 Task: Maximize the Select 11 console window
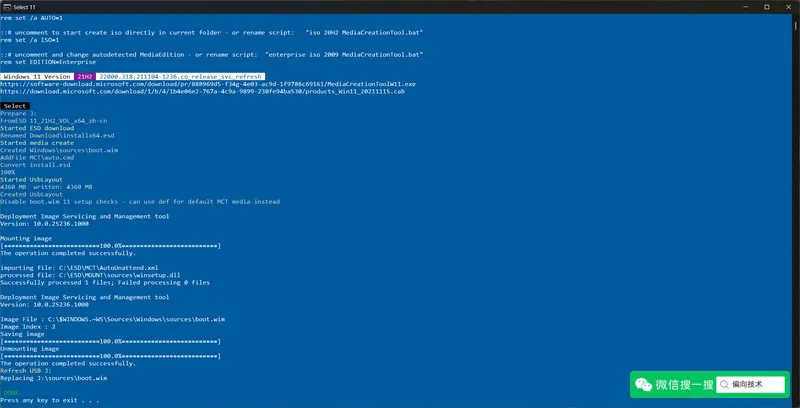tap(766, 7)
